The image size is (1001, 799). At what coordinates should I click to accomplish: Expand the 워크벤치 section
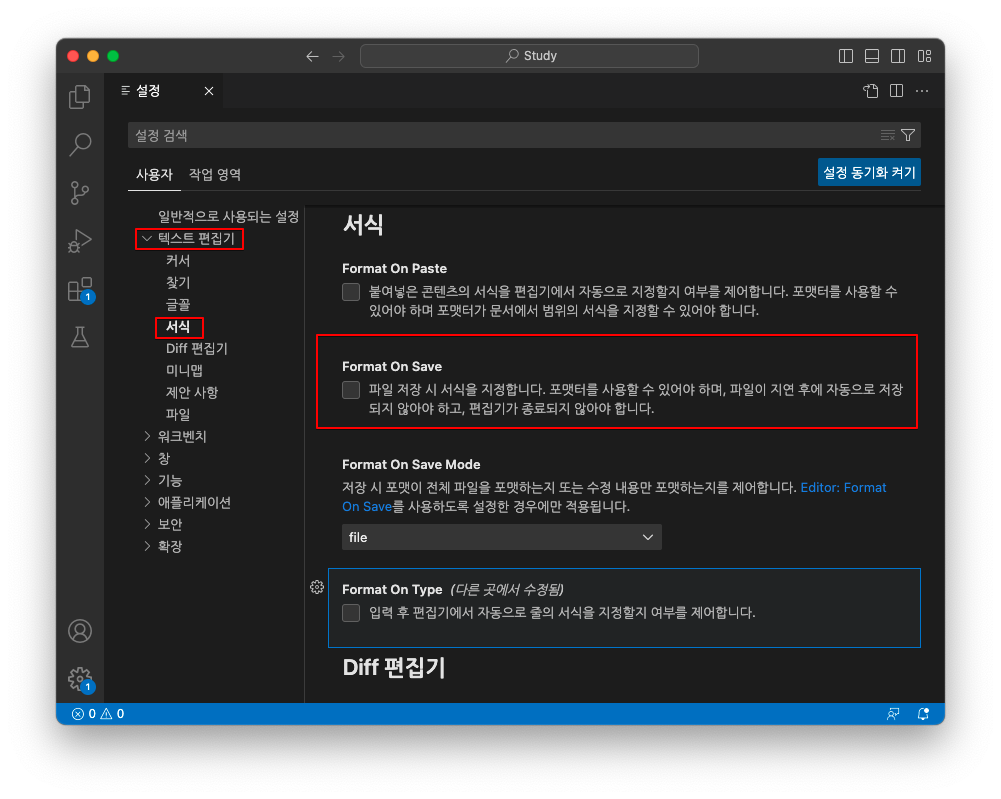click(x=147, y=436)
